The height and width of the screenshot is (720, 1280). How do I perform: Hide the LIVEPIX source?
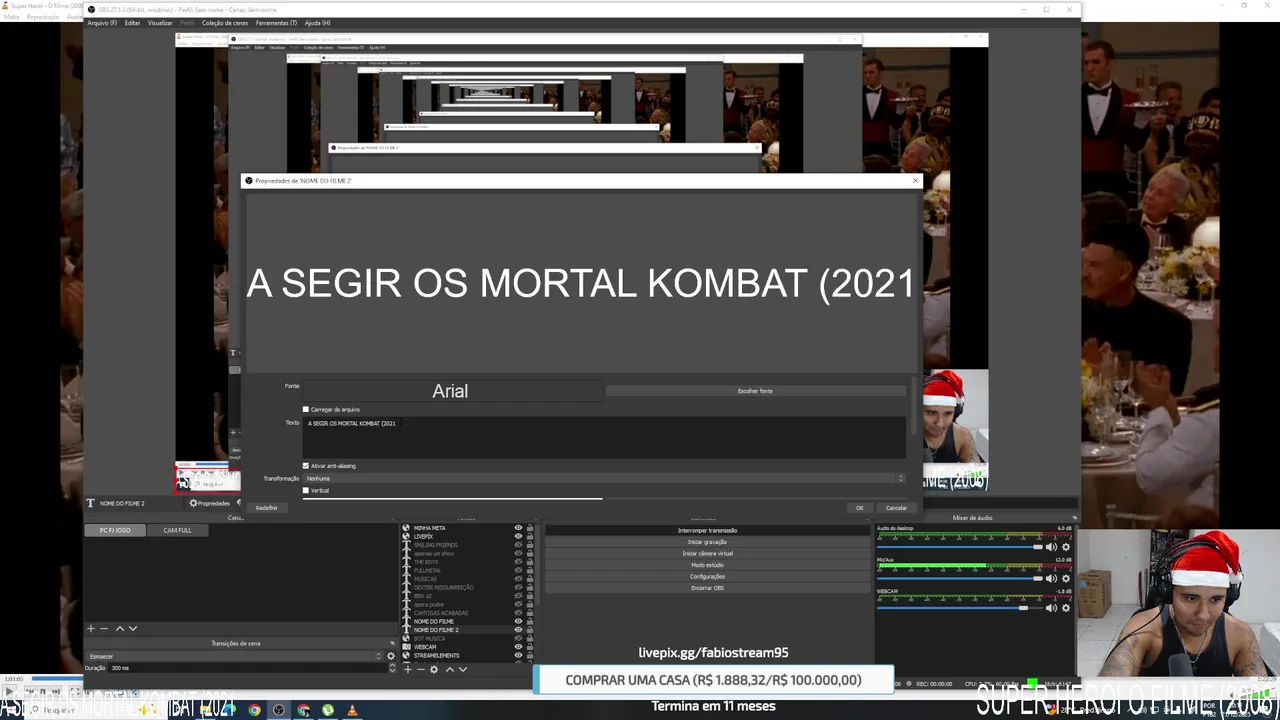pyautogui.click(x=518, y=537)
